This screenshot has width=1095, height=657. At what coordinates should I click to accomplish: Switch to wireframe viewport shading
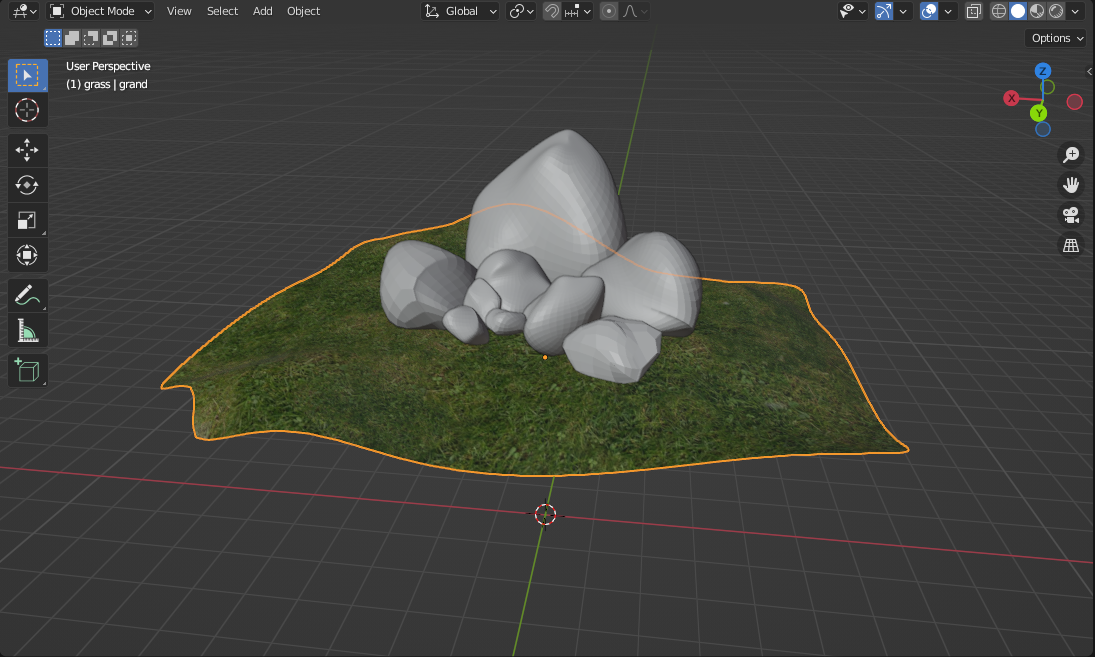[999, 11]
